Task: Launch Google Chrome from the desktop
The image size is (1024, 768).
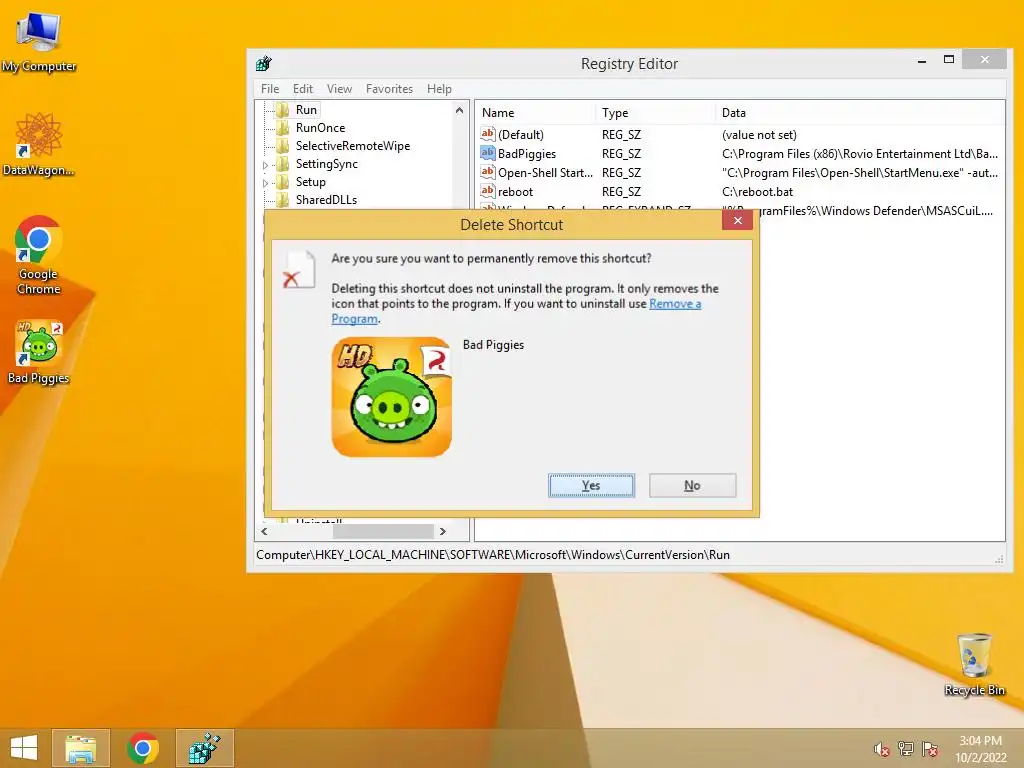Action: coord(39,255)
